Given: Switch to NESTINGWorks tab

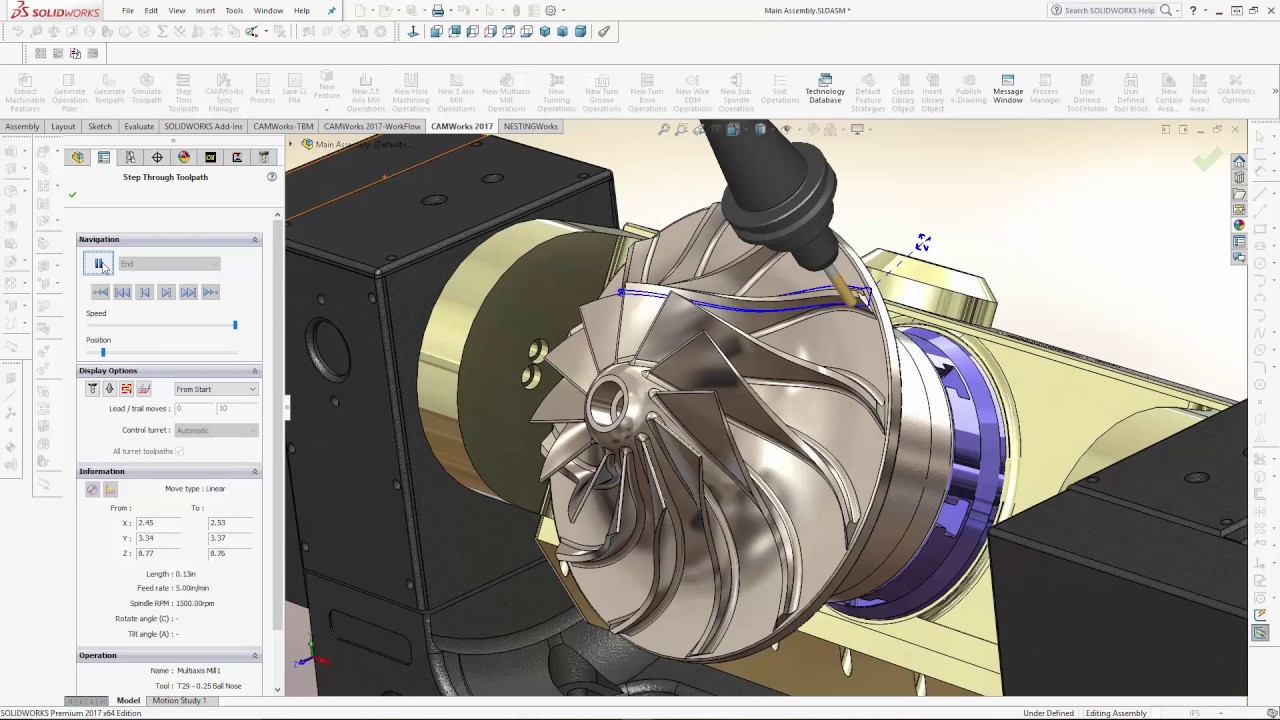Looking at the screenshot, I should click(x=531, y=127).
